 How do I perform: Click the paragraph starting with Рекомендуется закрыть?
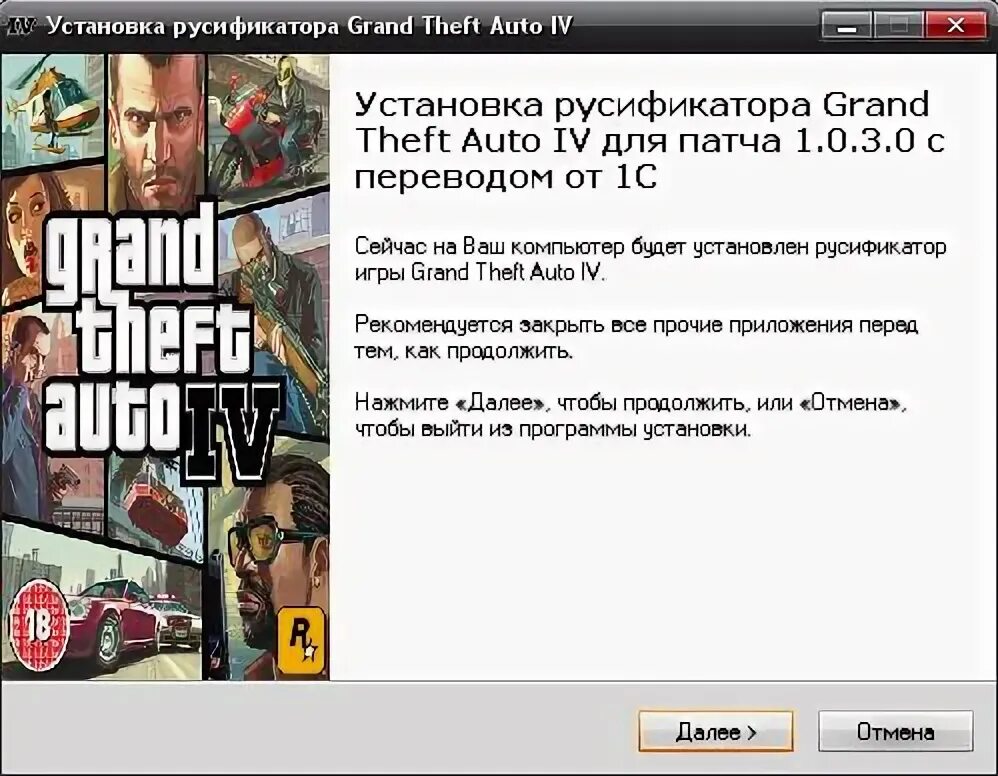[636, 337]
